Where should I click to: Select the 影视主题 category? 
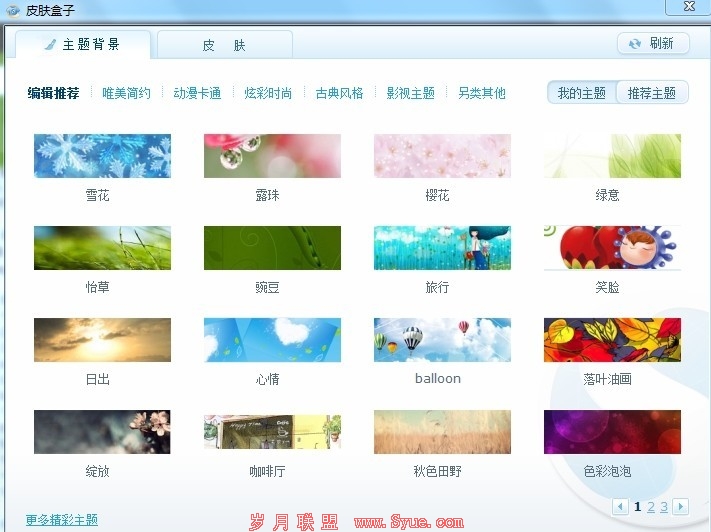410,93
